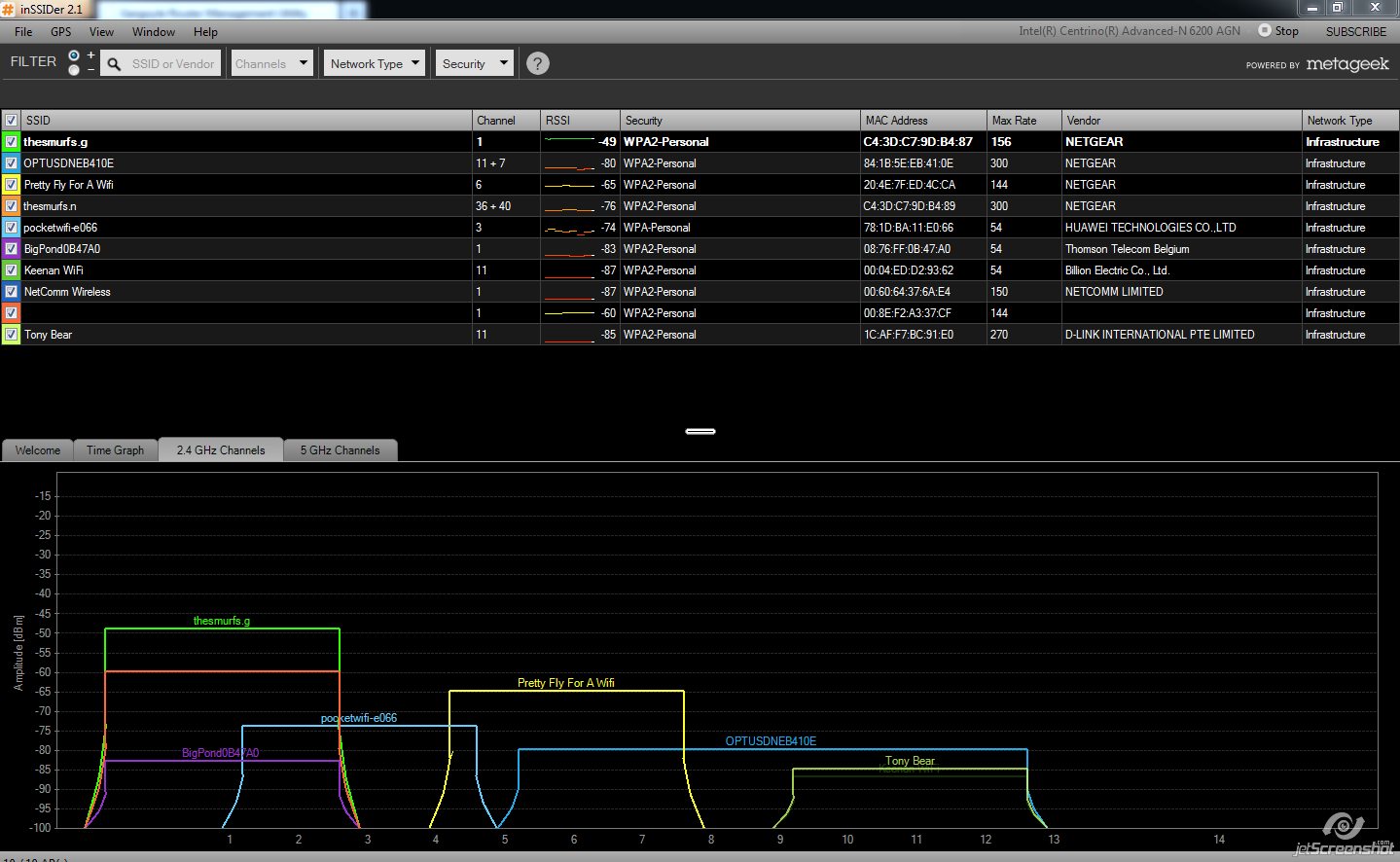The image size is (1400, 862).
Task: Uncheck the unnamed network row checkbox
Action: tap(11, 313)
